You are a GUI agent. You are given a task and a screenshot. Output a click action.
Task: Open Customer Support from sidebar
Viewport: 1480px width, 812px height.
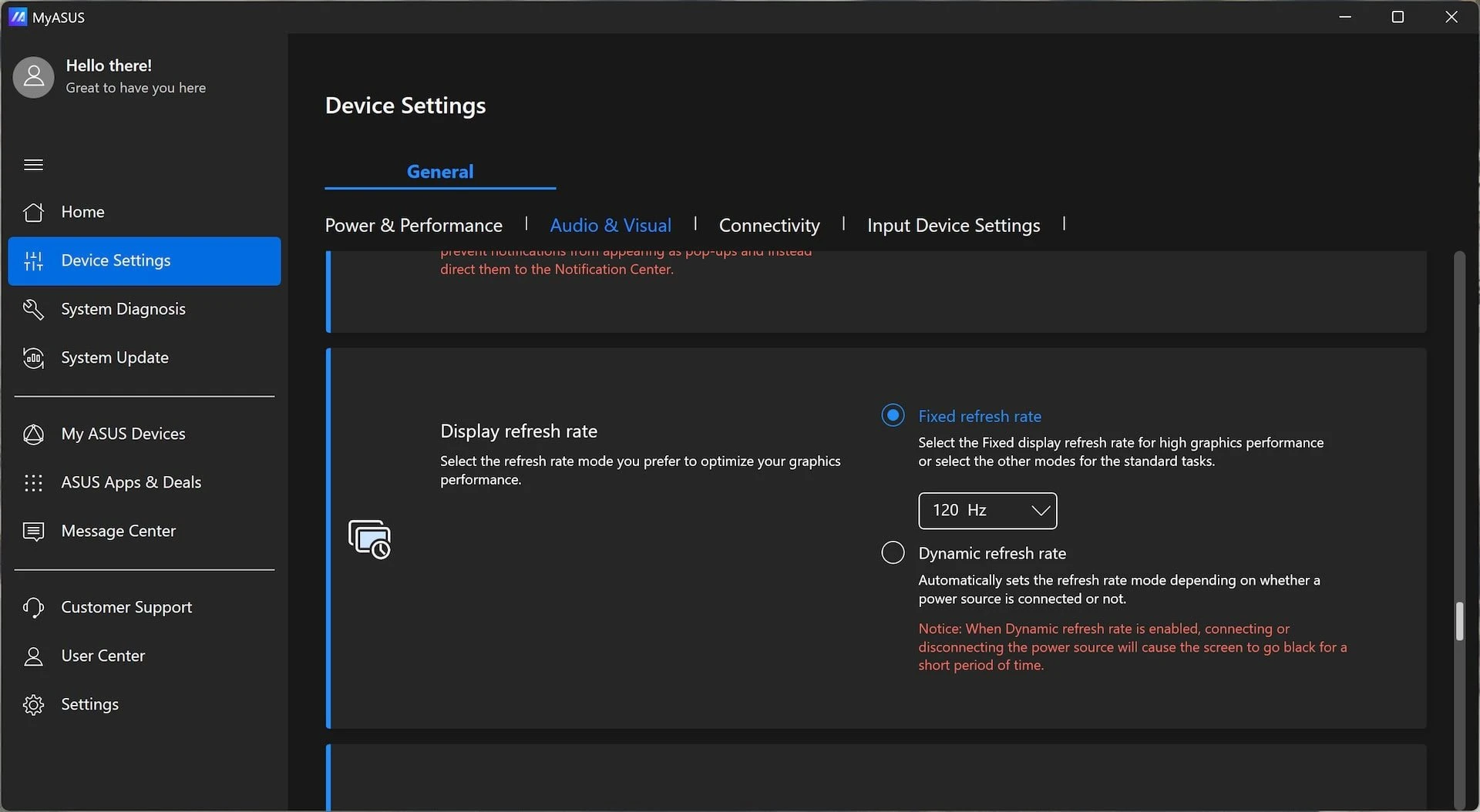coord(144,608)
